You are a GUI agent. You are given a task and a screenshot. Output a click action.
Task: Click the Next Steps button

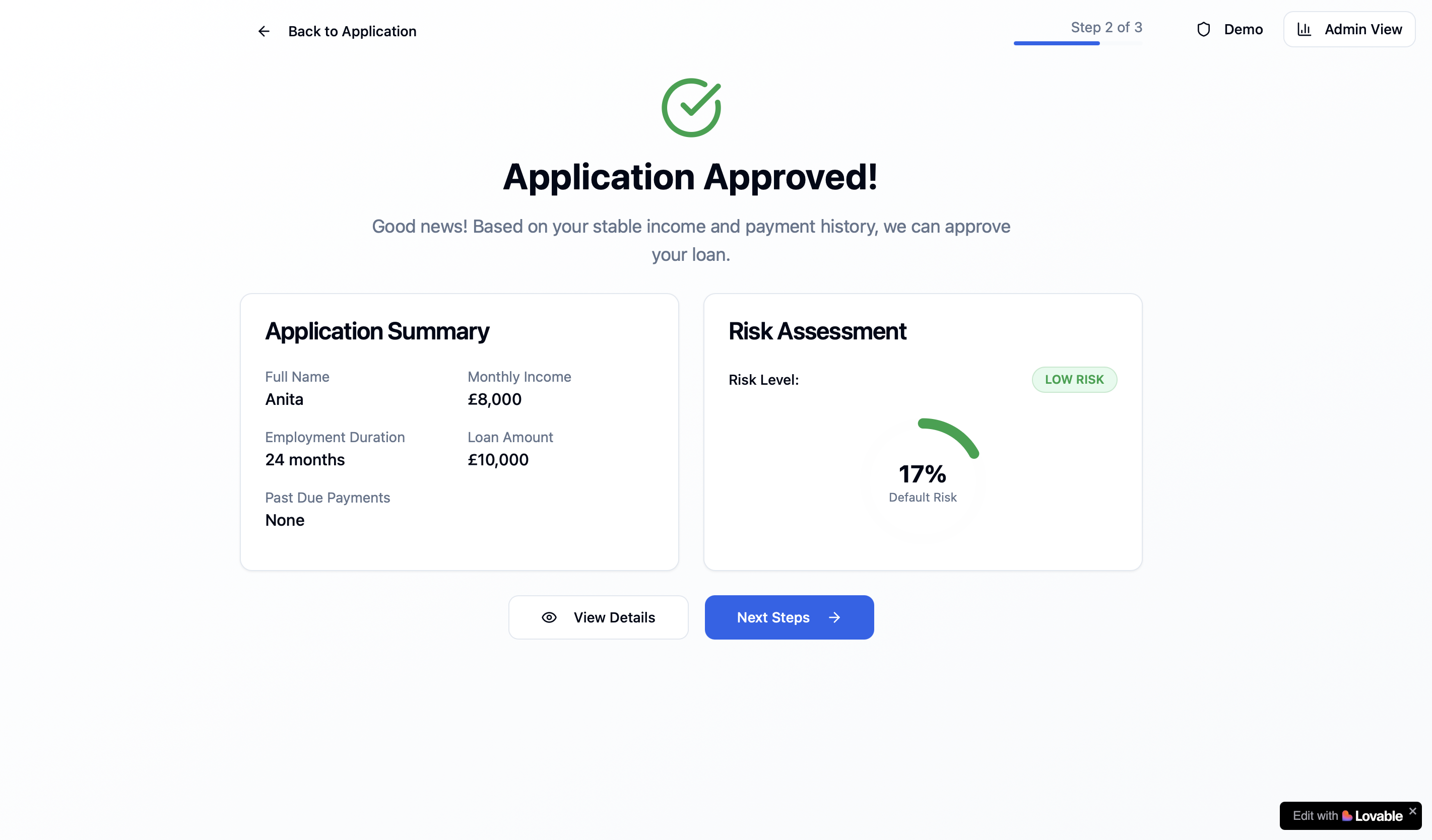pyautogui.click(x=789, y=617)
